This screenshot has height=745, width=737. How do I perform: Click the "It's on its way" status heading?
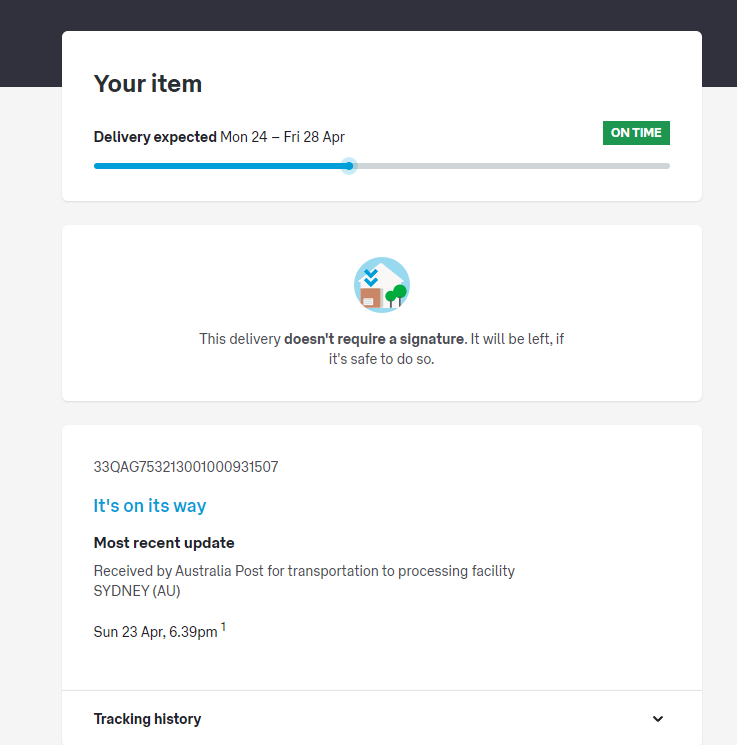[x=150, y=506]
